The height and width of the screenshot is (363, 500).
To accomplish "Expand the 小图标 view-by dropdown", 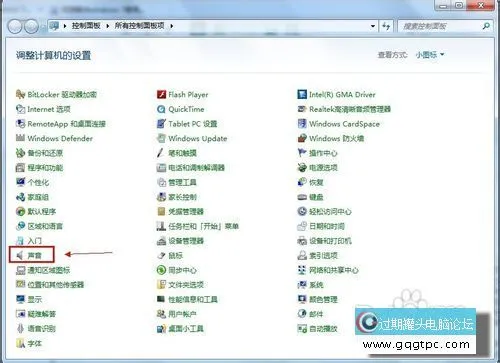I will tap(430, 54).
